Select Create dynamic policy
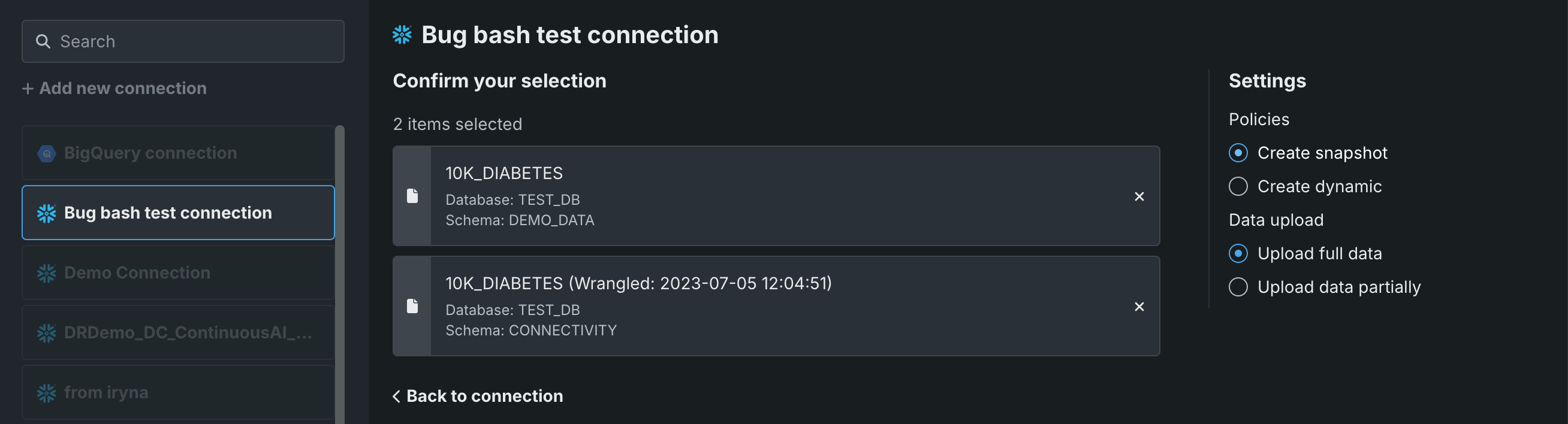1568x424 pixels. 1238,186
